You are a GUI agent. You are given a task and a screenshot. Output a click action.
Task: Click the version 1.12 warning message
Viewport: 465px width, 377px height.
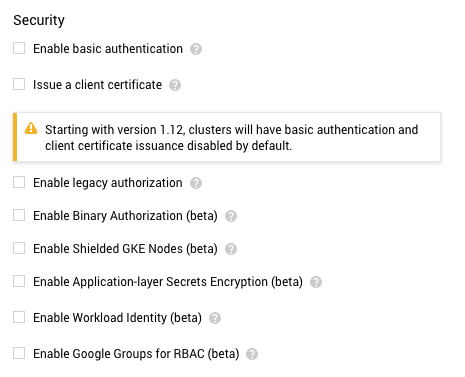tap(231, 137)
